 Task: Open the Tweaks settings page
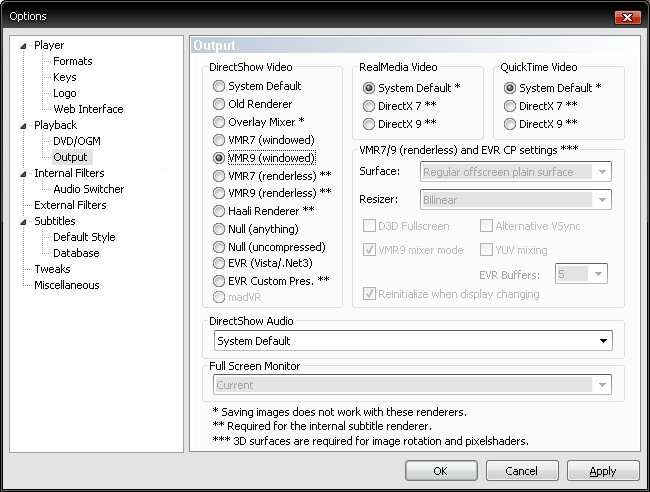pos(52,269)
